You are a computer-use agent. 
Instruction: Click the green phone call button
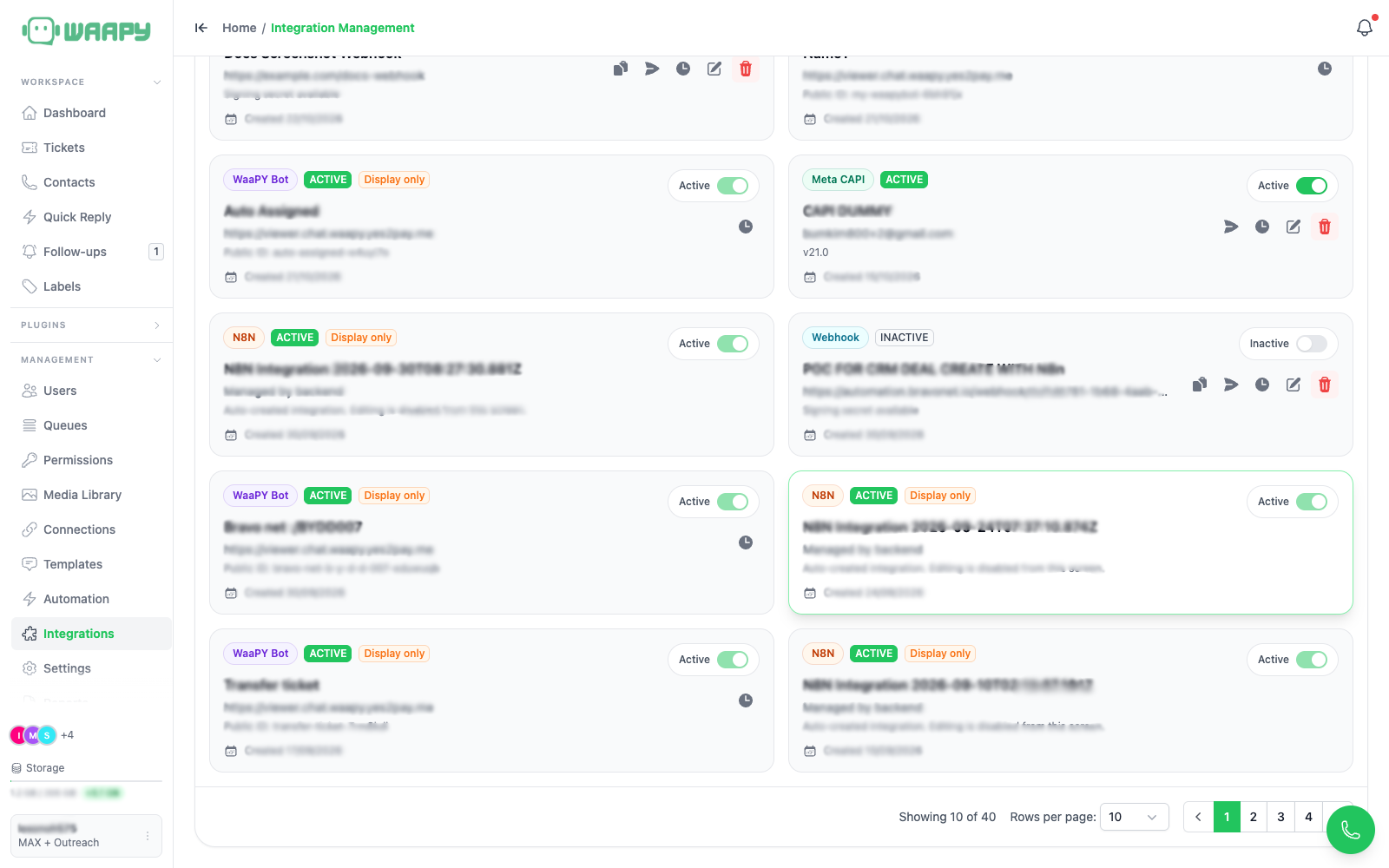pos(1350,830)
